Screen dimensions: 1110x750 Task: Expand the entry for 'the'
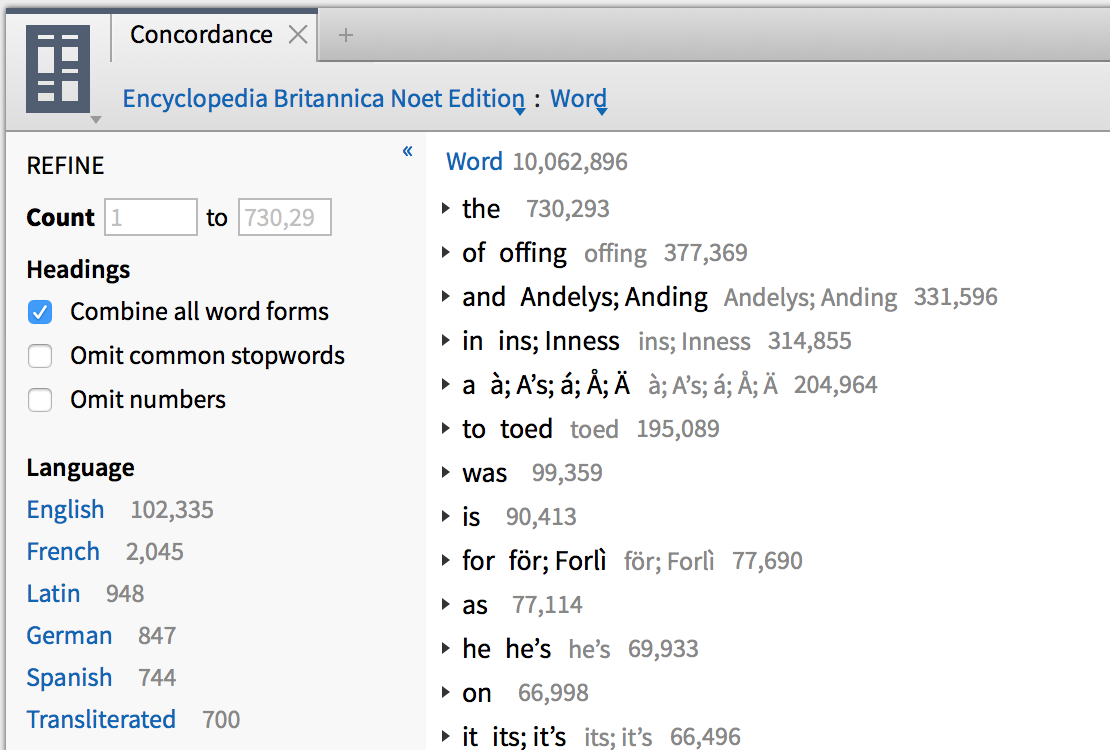click(x=445, y=208)
